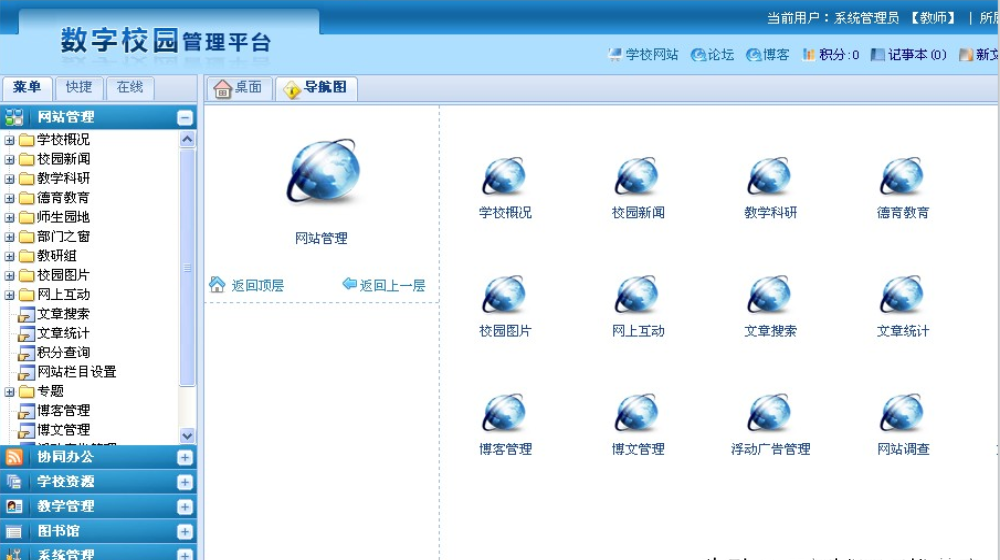Viewport: 1000px width, 560px height.
Task: Click the 图书馆 section icon
Action: tap(14, 531)
